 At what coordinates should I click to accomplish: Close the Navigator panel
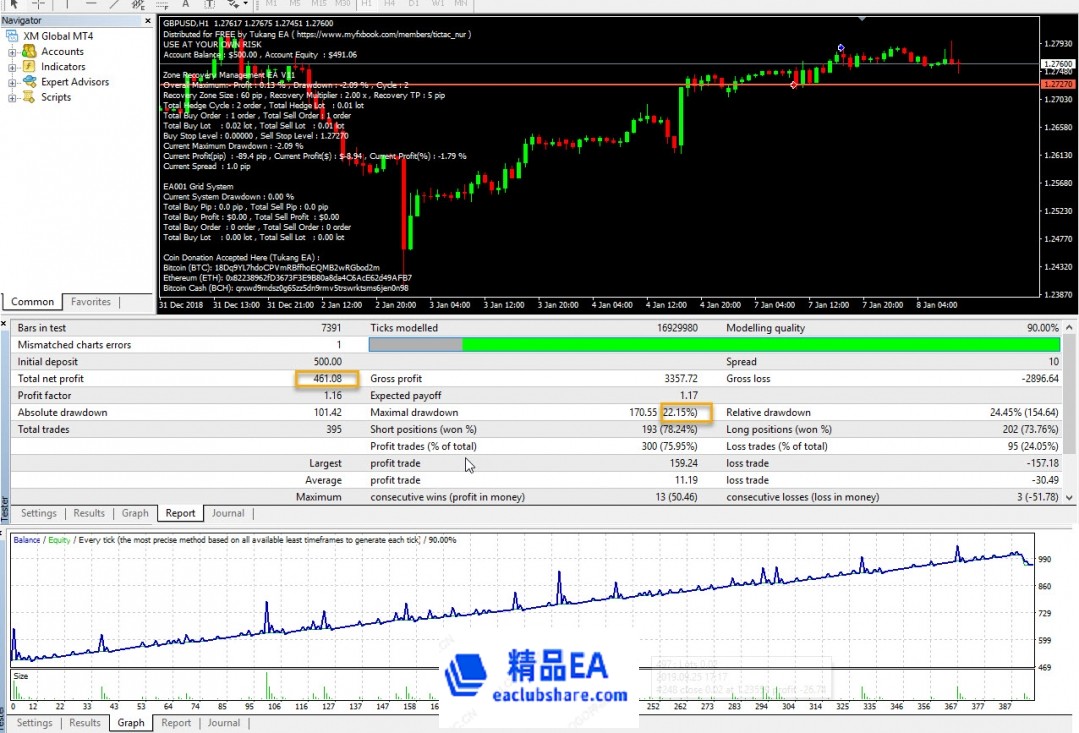148,20
